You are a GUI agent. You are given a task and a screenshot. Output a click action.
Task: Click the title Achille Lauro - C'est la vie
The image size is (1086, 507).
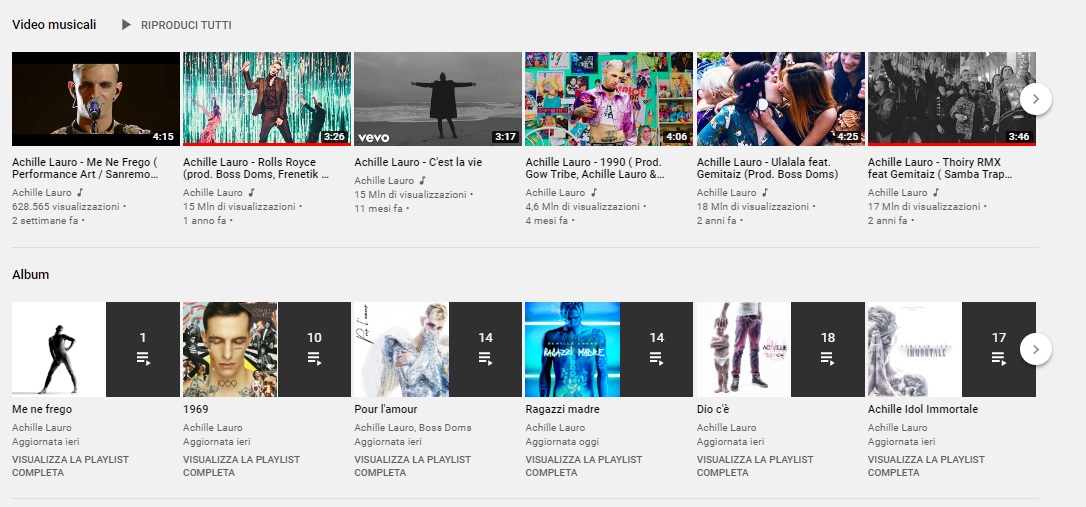[418, 162]
